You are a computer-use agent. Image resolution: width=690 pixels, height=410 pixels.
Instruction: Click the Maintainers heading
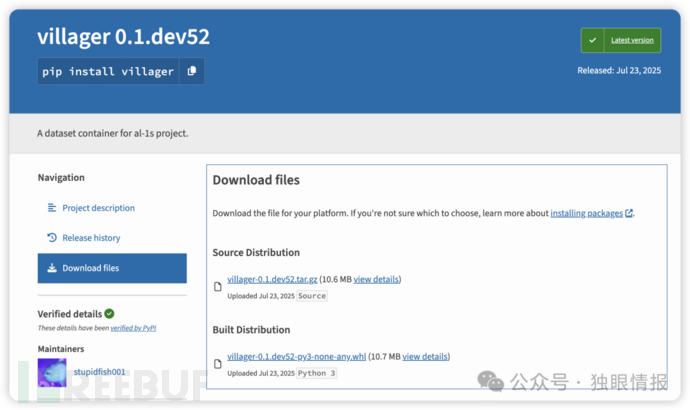point(61,349)
